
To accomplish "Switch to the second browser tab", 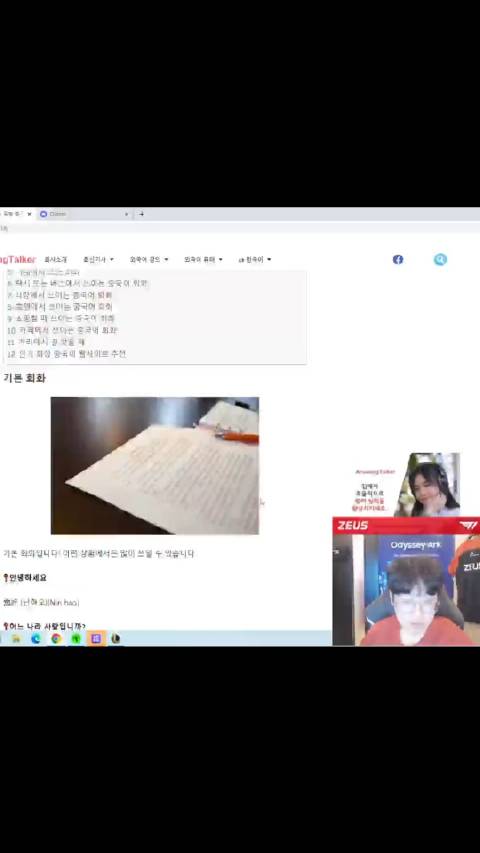I will (84, 214).
